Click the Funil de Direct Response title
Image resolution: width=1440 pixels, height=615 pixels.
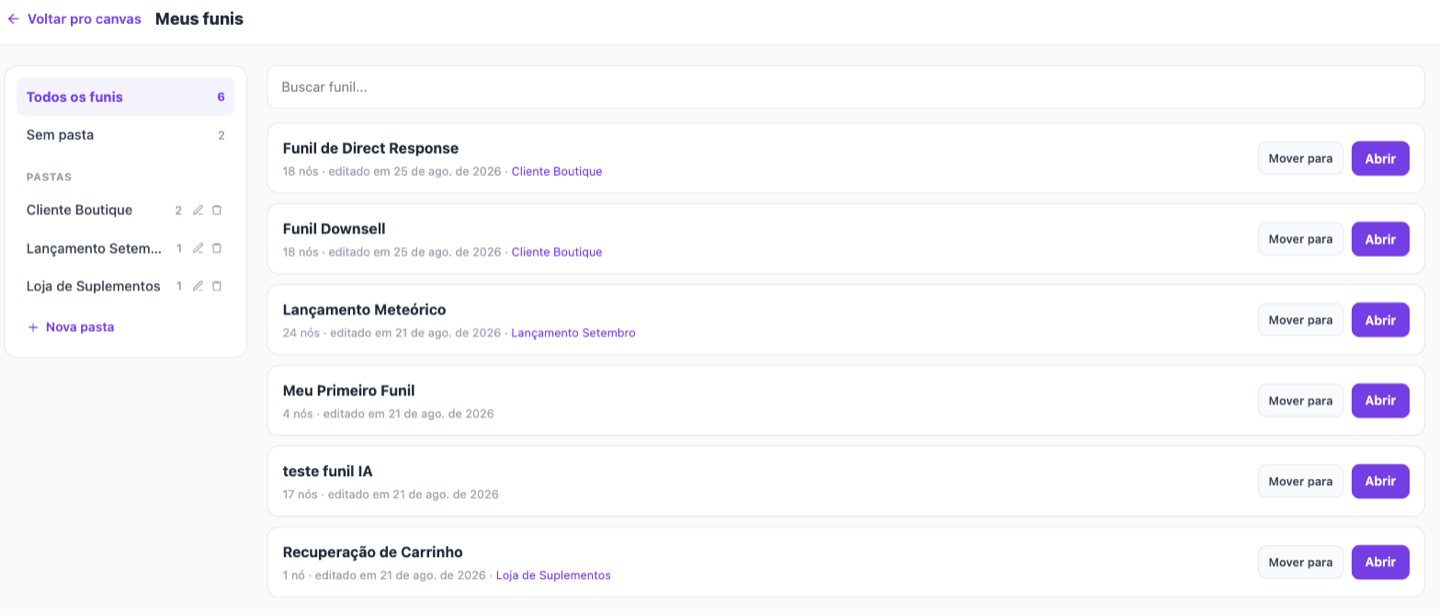(x=371, y=148)
